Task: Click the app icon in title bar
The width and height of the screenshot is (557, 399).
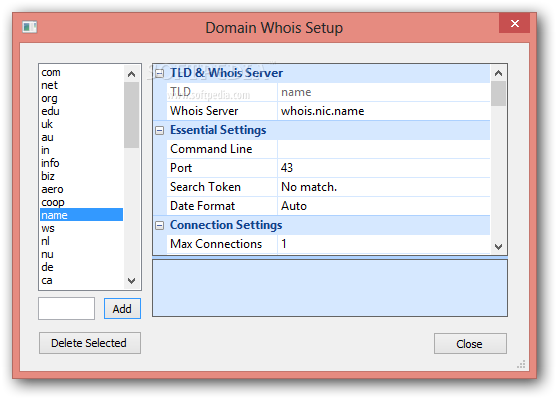Action: (x=29, y=27)
